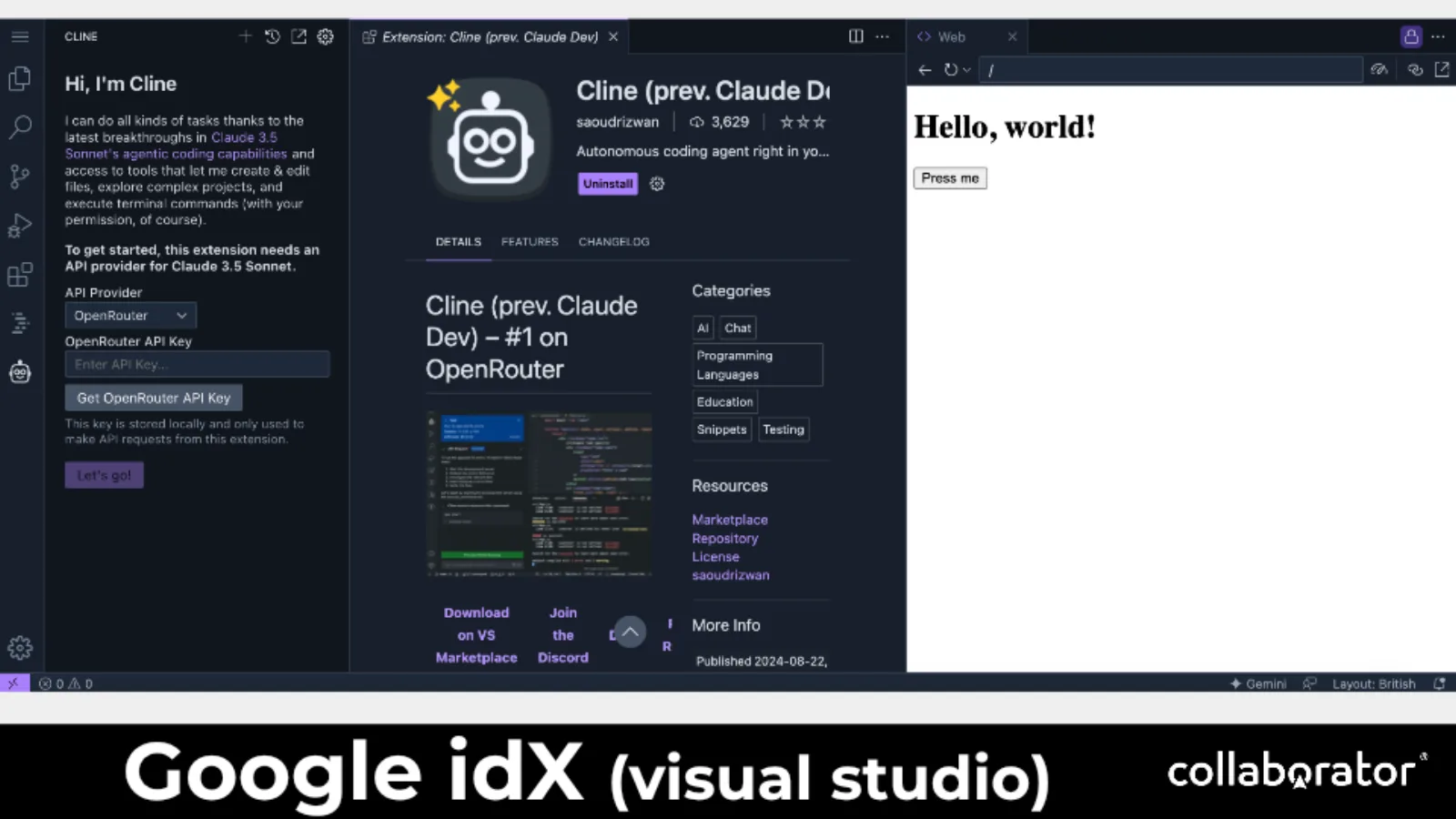Image resolution: width=1456 pixels, height=819 pixels.
Task: Uninstall the Cline extension
Action: [x=608, y=184]
